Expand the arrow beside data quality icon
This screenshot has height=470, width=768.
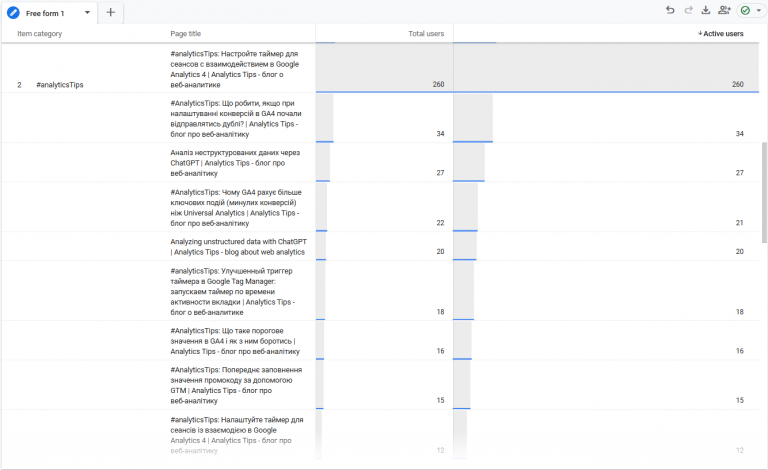(x=759, y=10)
